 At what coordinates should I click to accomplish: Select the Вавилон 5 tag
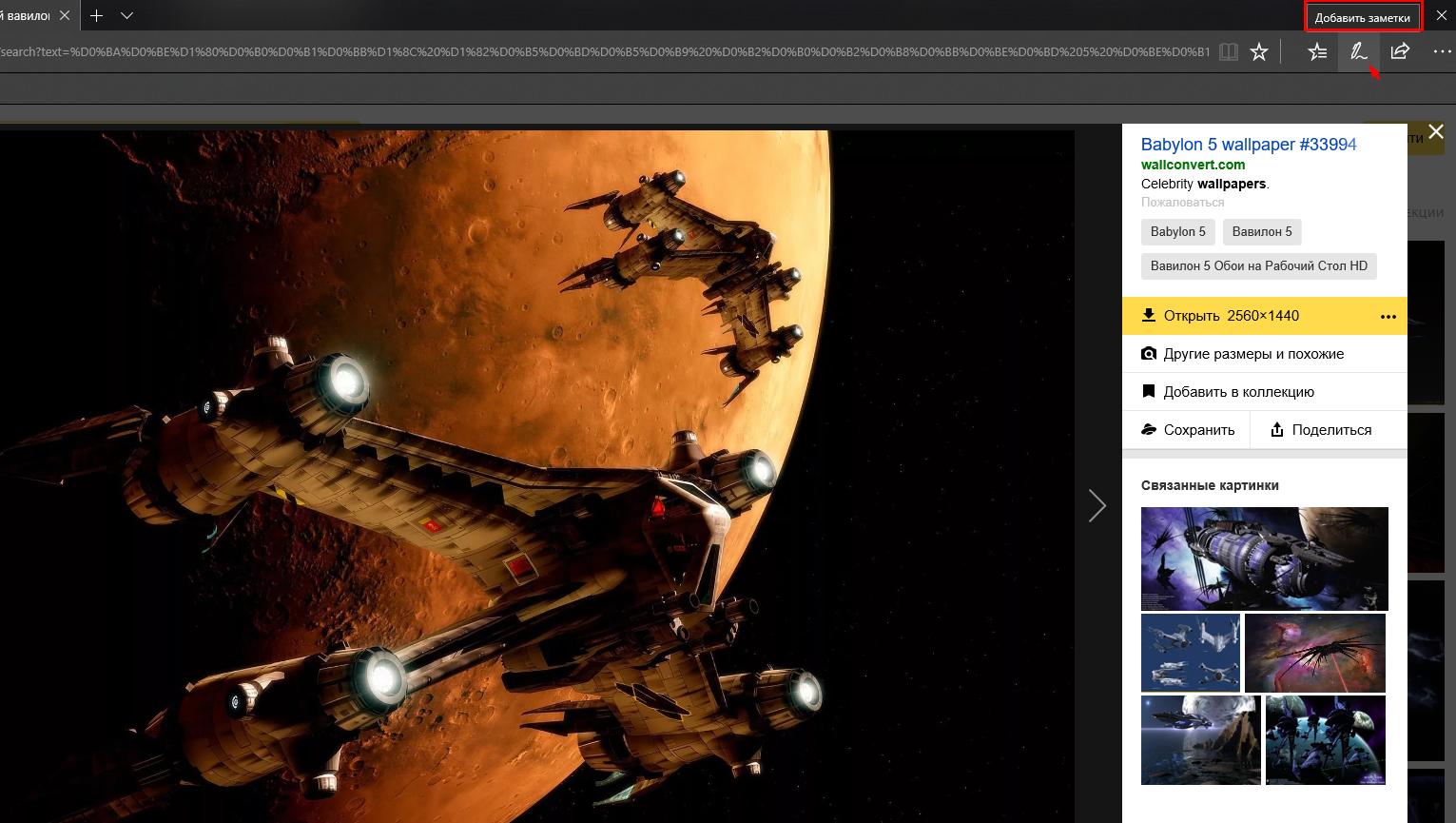pyautogui.click(x=1262, y=231)
